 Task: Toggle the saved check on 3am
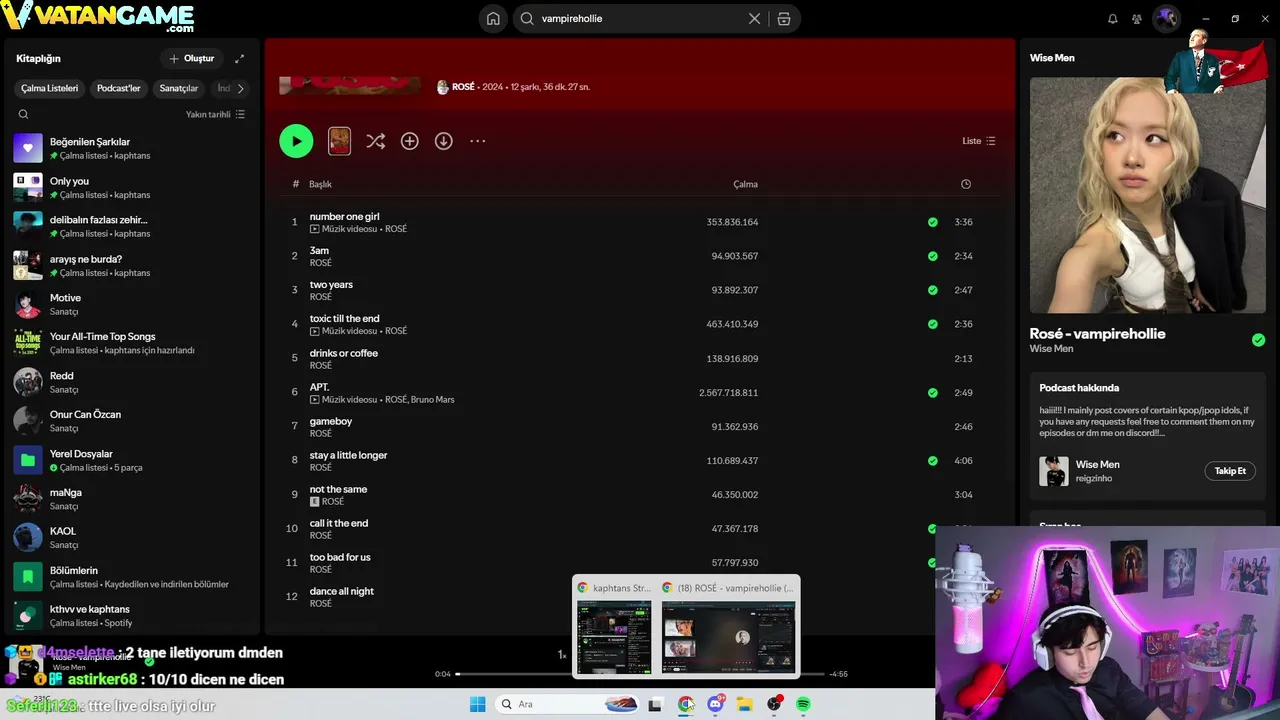coord(933,256)
